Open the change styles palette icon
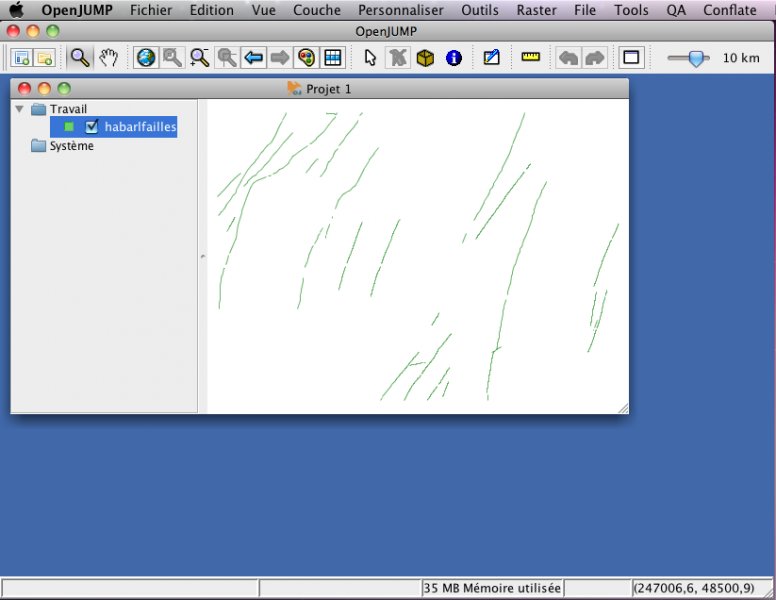Screen dimensions: 776x600 click(x=306, y=58)
